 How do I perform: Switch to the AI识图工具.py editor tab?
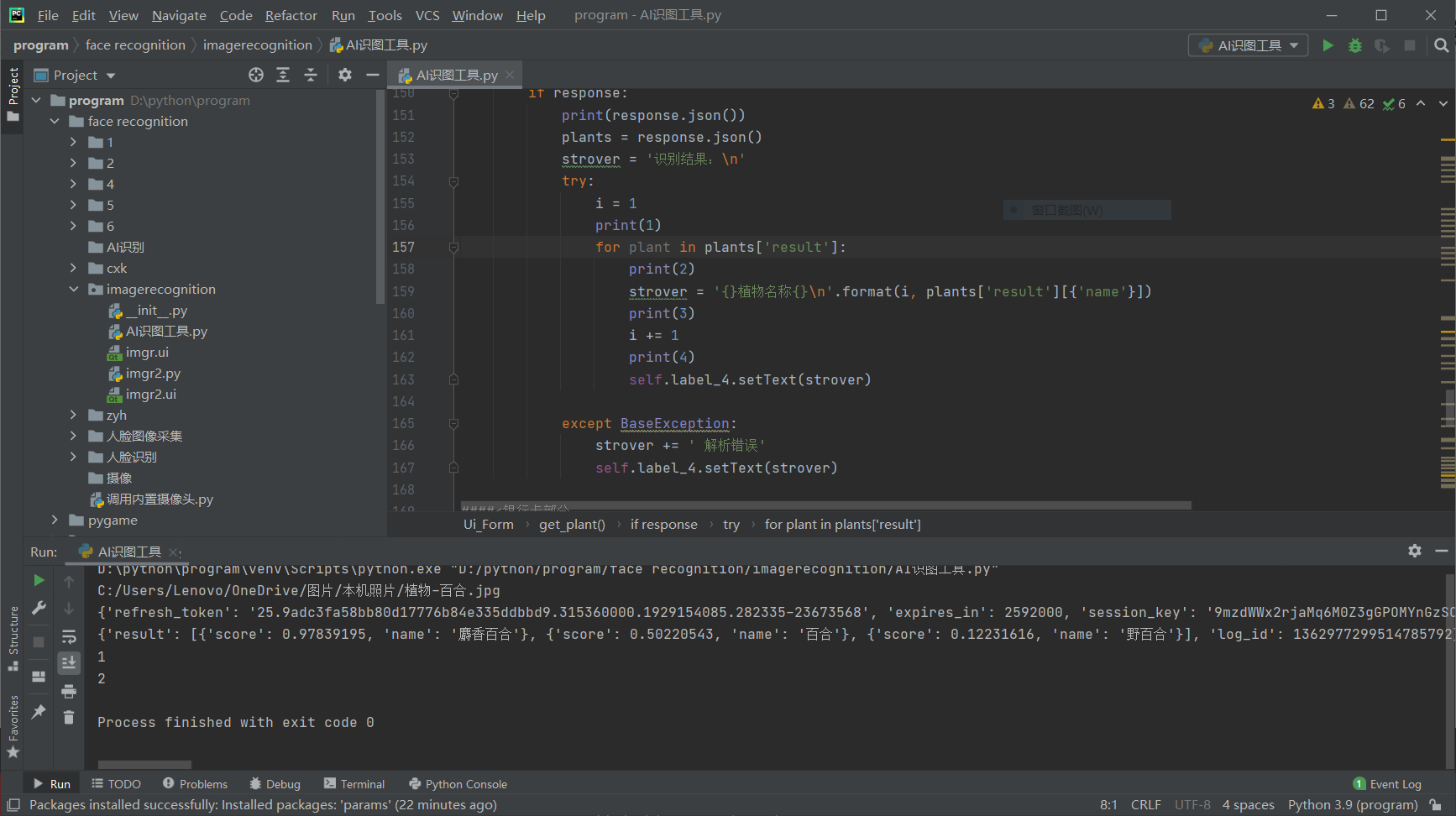pos(456,75)
